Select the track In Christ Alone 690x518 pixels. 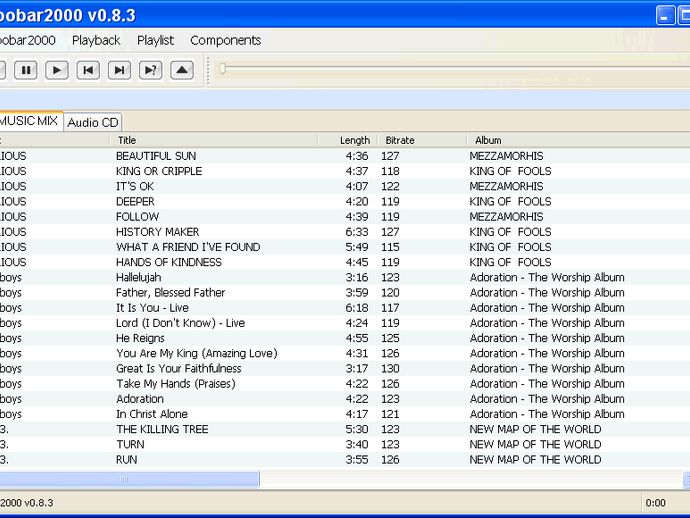point(152,414)
